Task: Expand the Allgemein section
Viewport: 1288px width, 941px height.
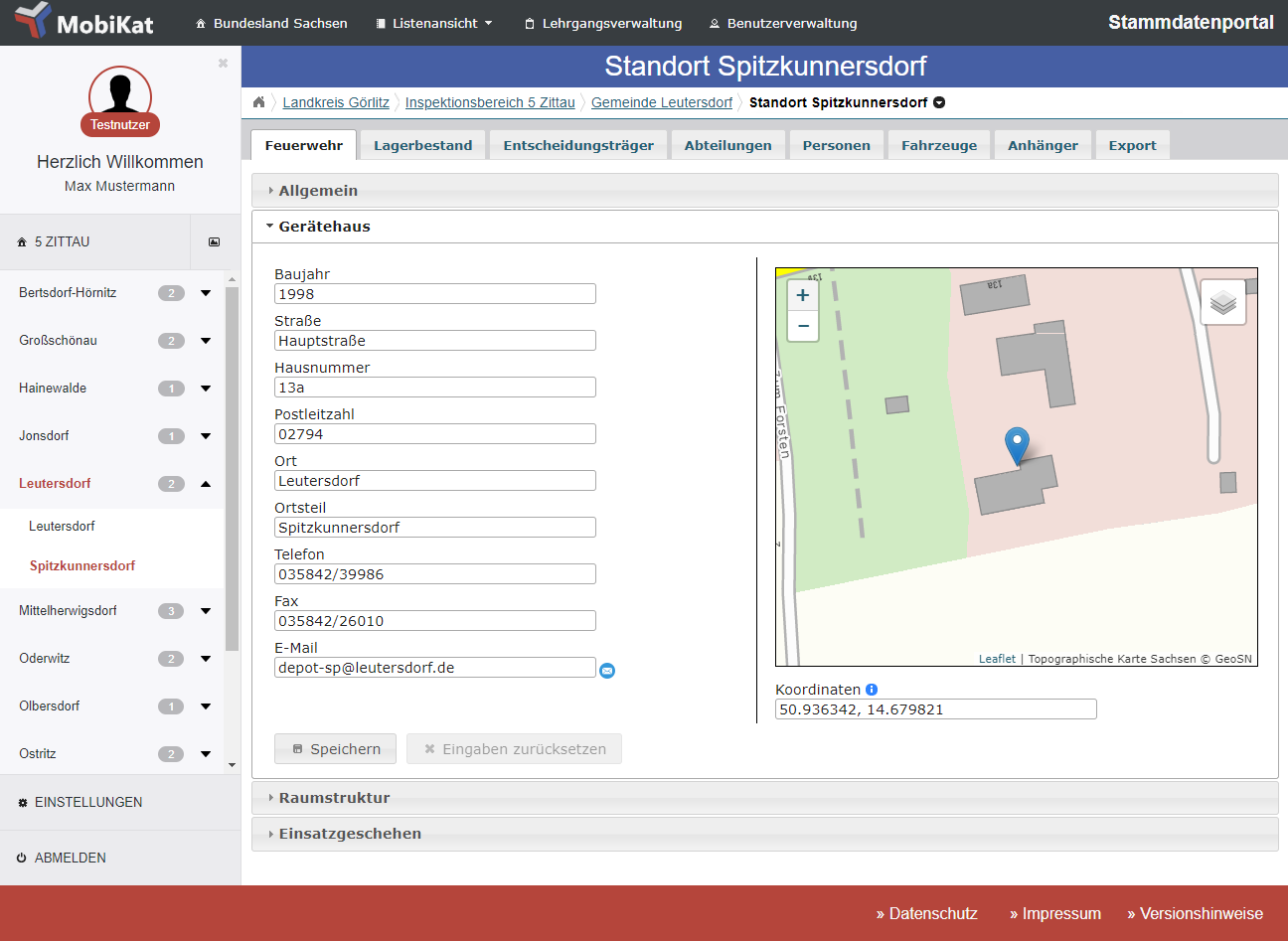Action: (318, 191)
